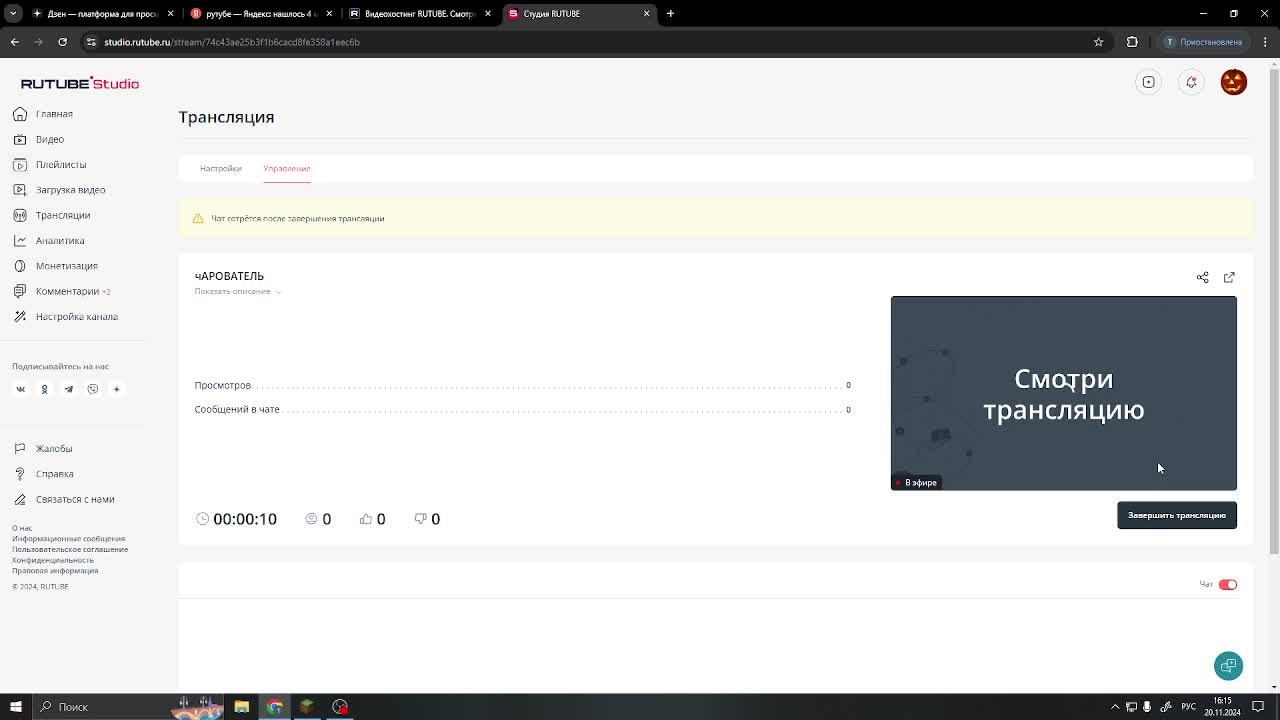Click Завершить трансляцию button
Screen dimensions: 1280x720
[1177, 515]
